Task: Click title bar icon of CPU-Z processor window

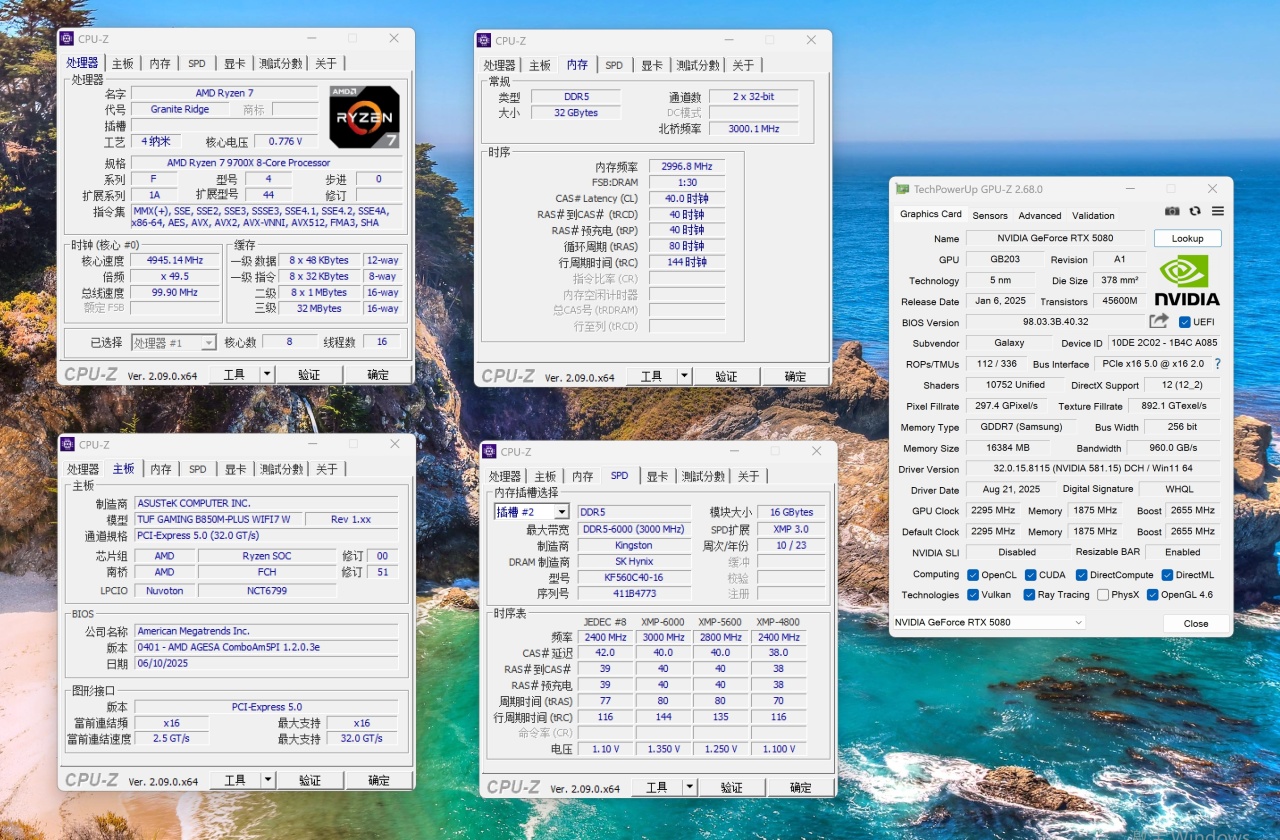Action: pyautogui.click(x=67, y=39)
